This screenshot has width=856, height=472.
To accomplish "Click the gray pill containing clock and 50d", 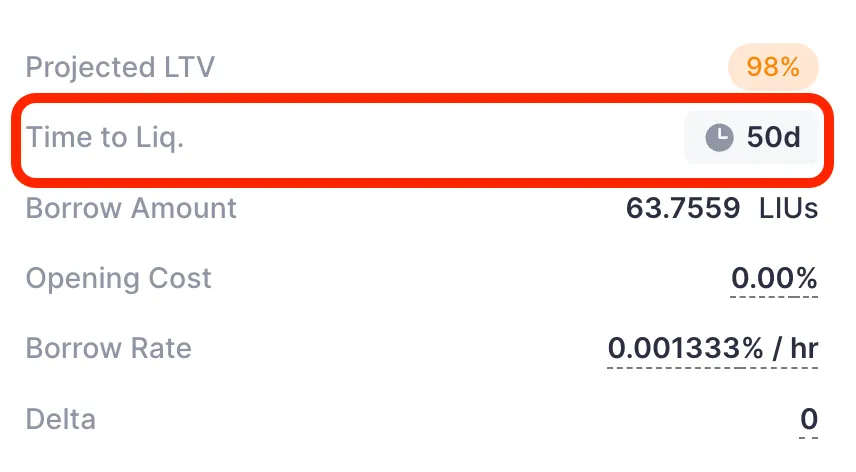I will (751, 137).
